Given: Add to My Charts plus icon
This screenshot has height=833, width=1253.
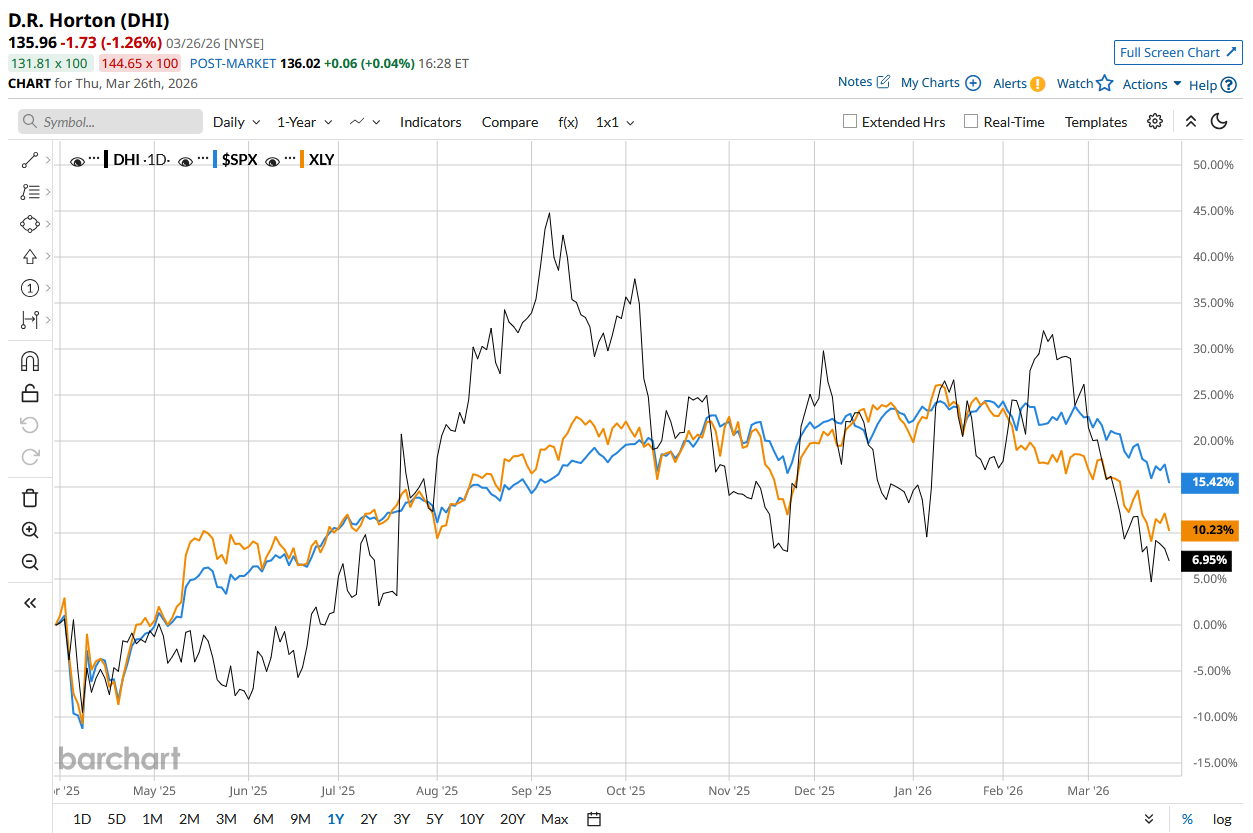Looking at the screenshot, I should pyautogui.click(x=973, y=83).
